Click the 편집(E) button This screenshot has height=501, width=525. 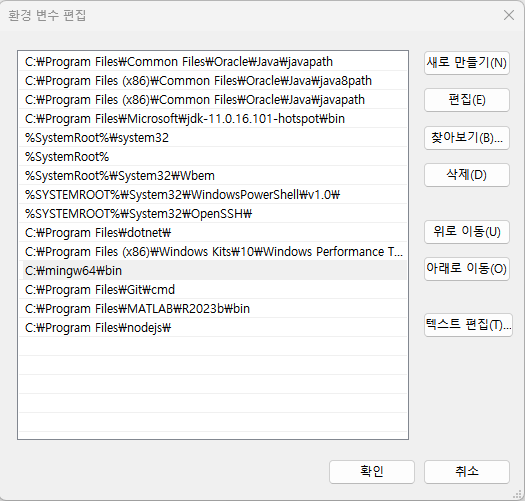point(467,100)
